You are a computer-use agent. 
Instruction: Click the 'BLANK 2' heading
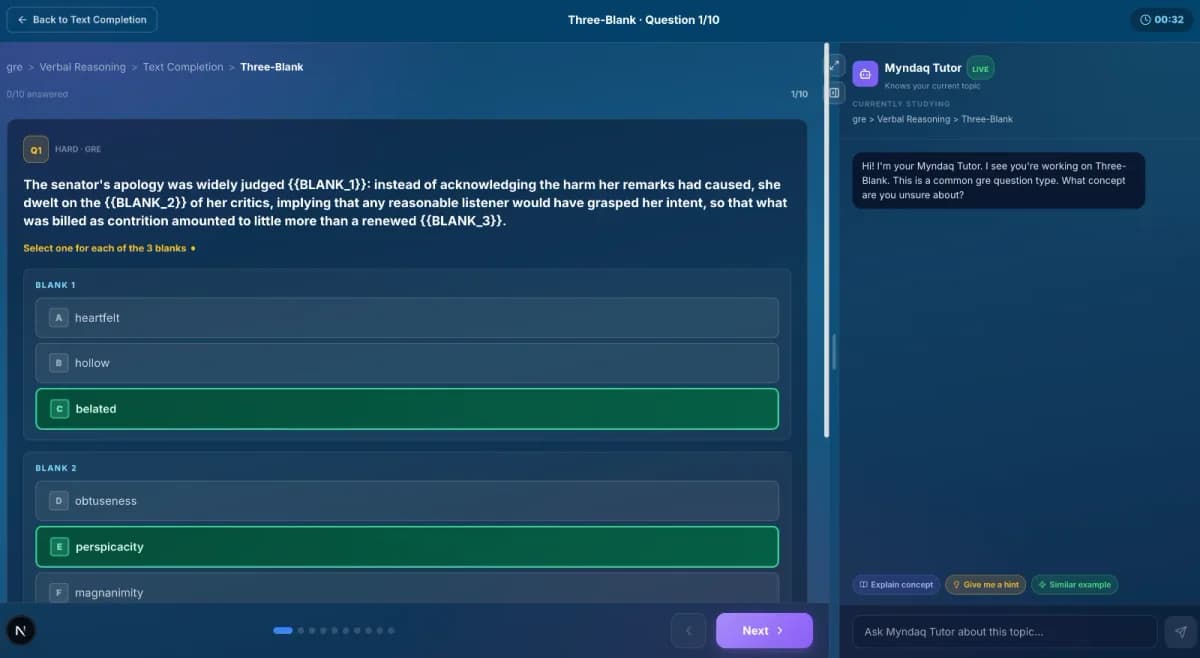click(56, 468)
